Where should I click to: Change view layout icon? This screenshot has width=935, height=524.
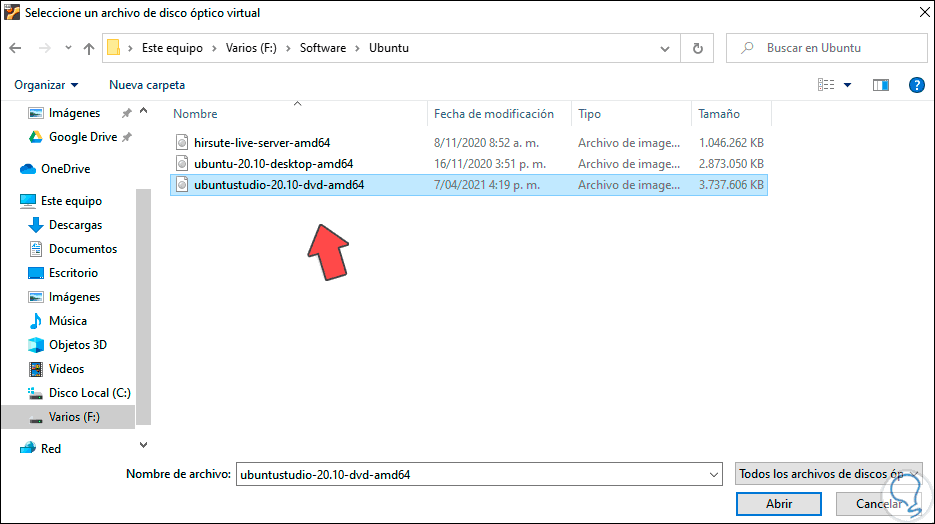coord(826,85)
